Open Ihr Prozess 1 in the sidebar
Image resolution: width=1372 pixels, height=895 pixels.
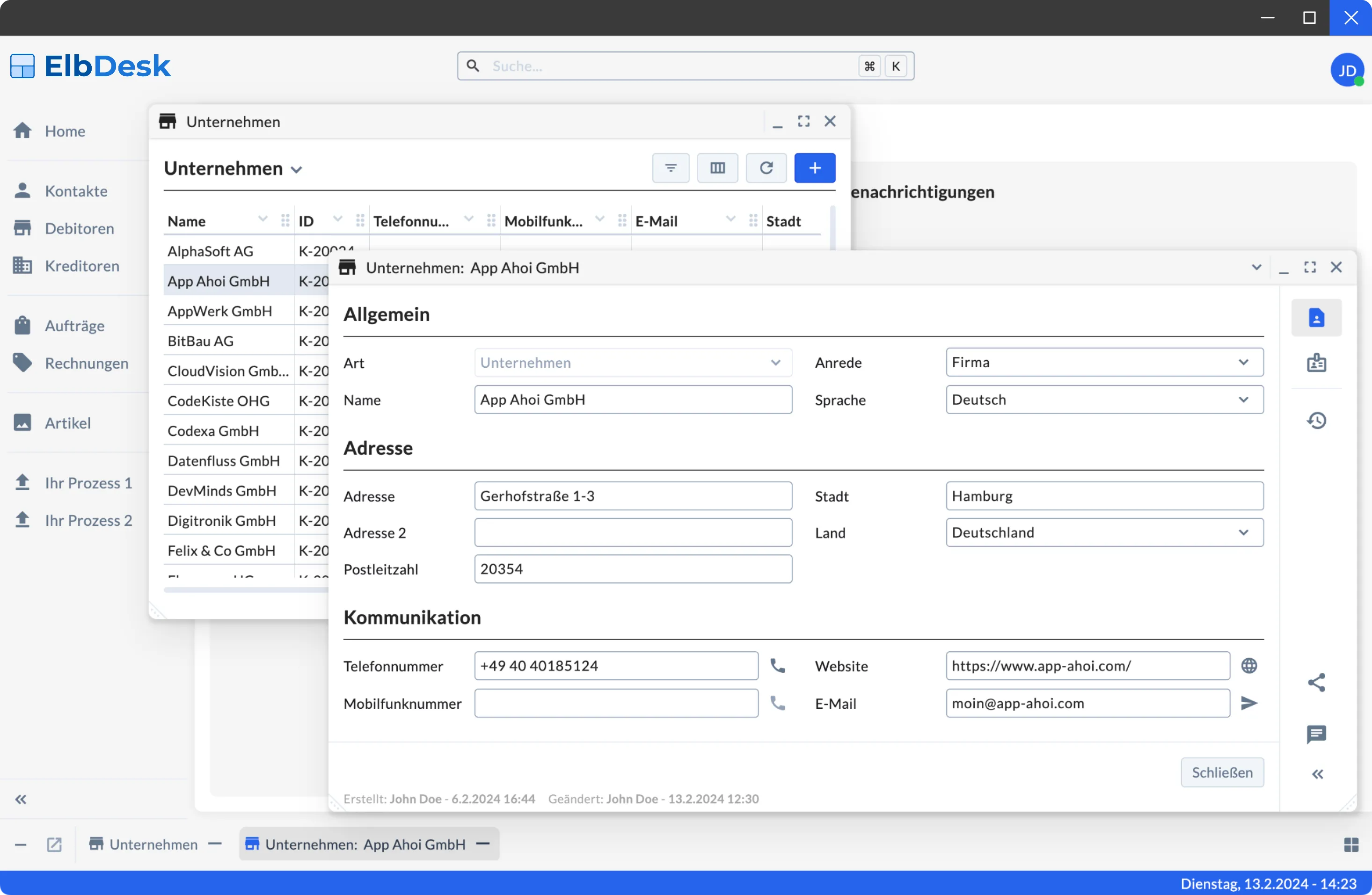88,483
